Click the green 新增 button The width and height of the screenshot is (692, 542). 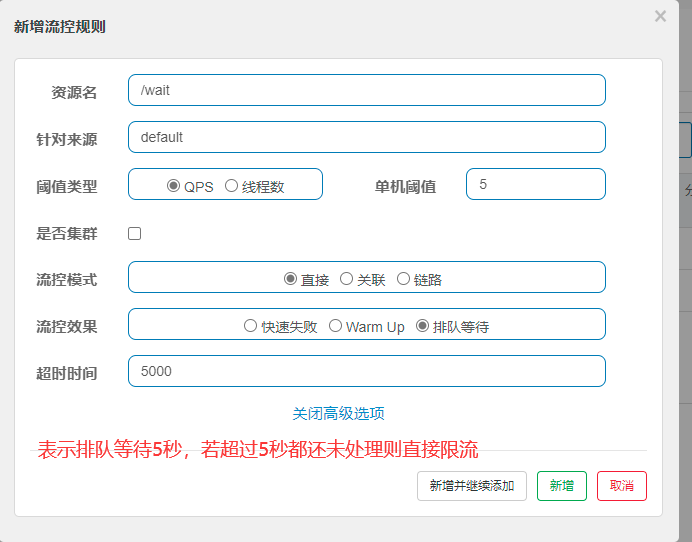(x=561, y=486)
